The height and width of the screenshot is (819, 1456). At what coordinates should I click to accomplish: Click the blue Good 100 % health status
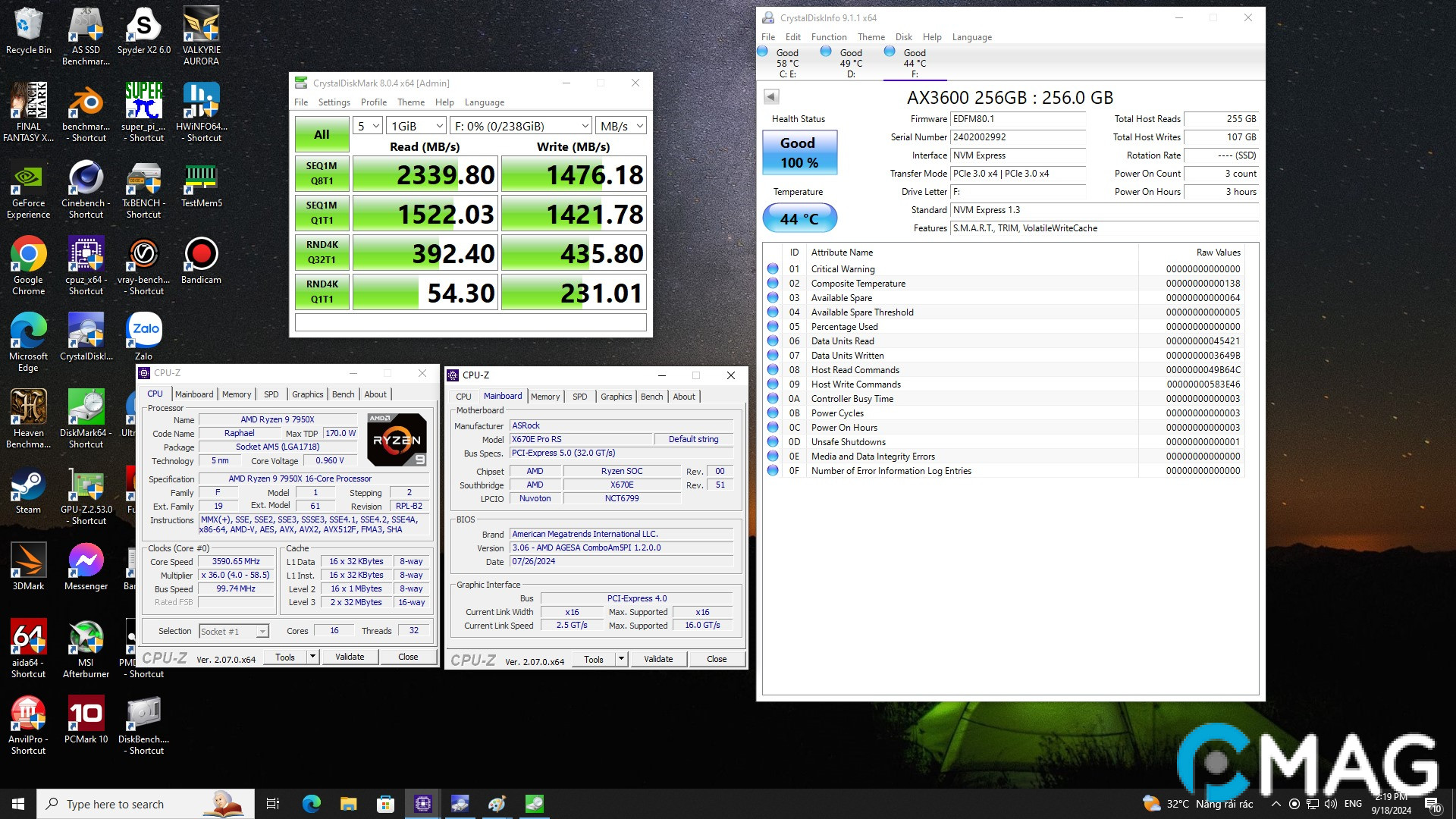click(799, 152)
